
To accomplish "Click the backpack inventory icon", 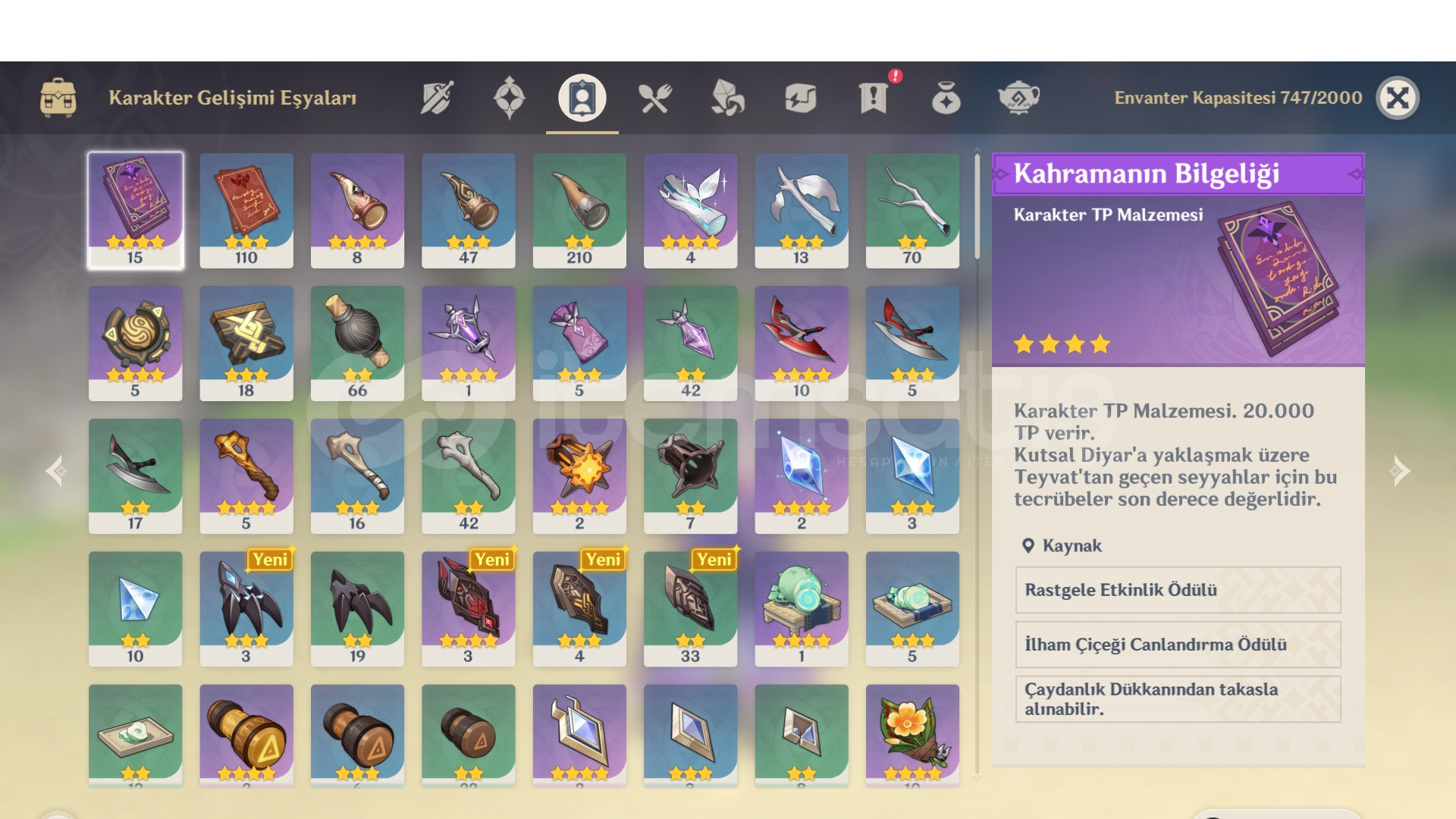I will (58, 98).
